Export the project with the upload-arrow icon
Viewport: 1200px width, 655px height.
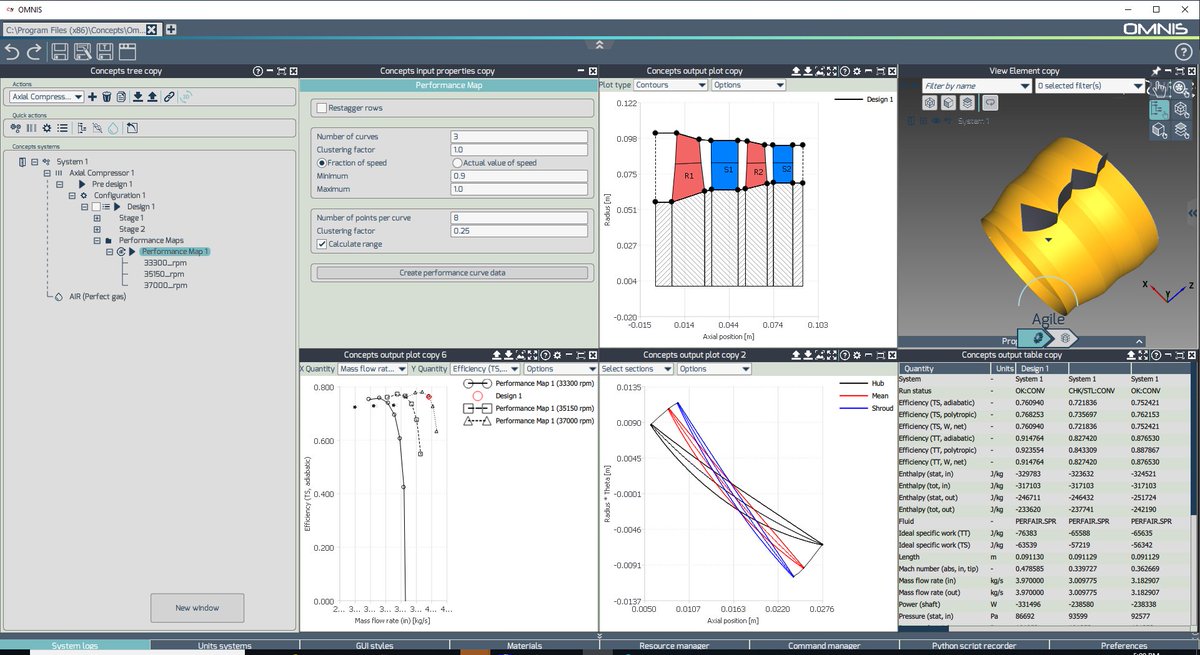tap(152, 96)
